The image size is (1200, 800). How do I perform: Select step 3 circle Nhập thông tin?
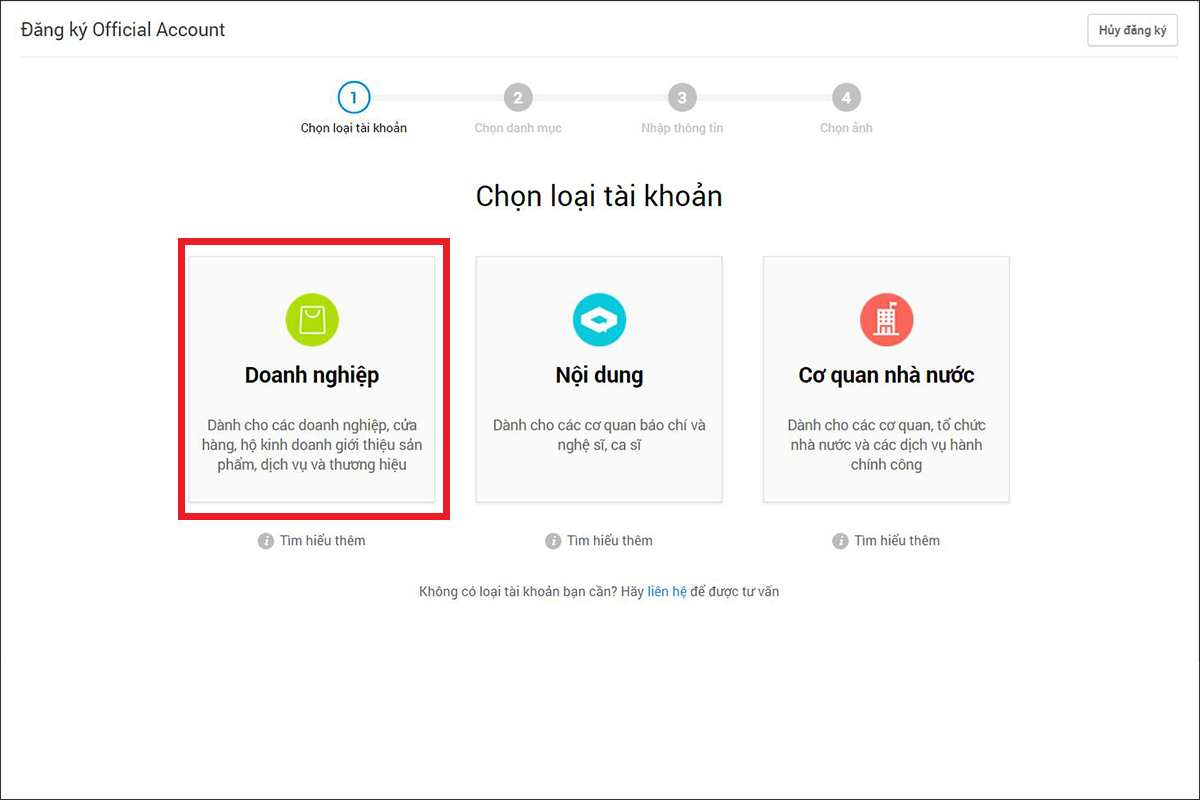(682, 98)
